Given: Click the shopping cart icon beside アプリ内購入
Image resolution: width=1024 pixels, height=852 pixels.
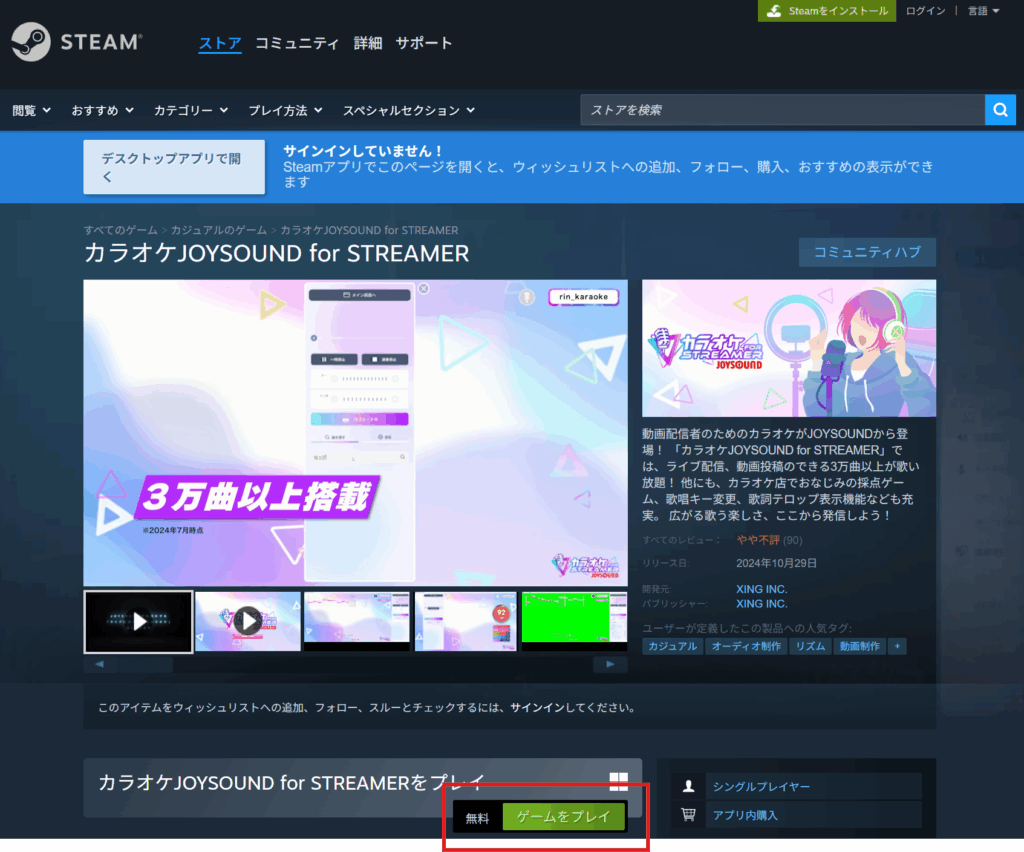Looking at the screenshot, I should tap(687, 815).
